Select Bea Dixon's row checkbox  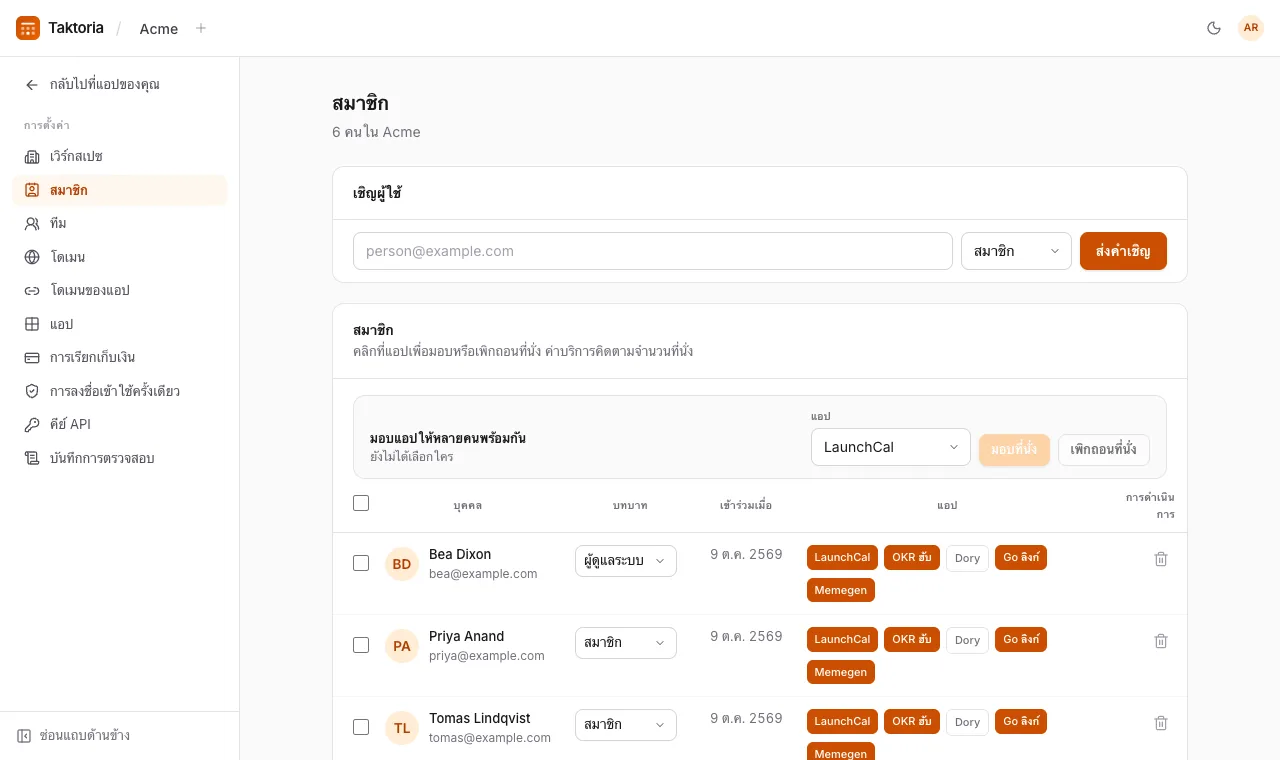pyautogui.click(x=361, y=563)
